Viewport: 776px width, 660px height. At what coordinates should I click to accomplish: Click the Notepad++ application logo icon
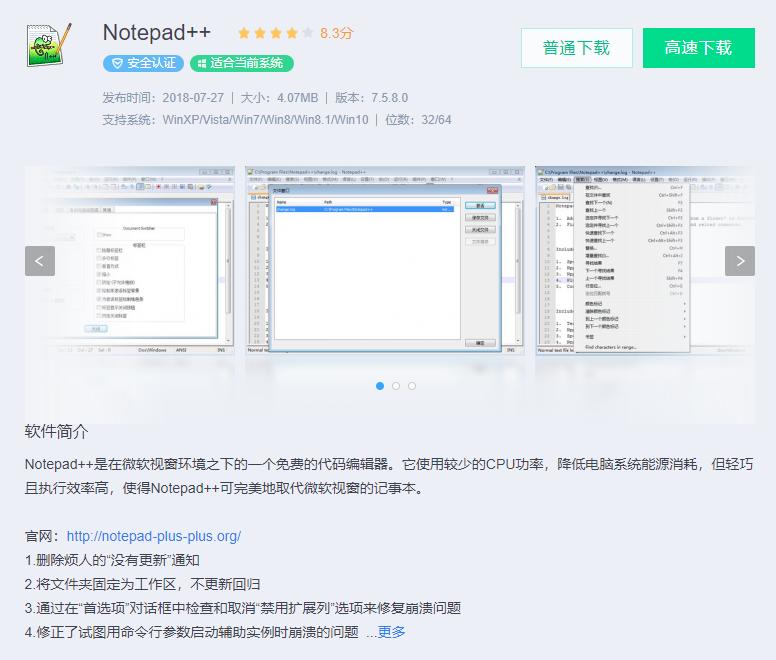point(49,45)
